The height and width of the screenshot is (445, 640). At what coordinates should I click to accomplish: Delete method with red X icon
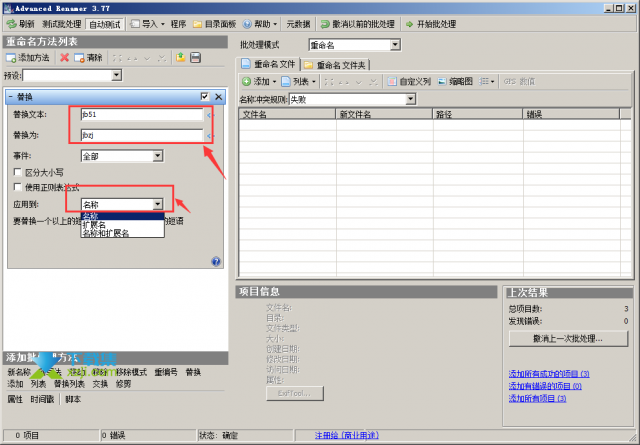[64, 58]
